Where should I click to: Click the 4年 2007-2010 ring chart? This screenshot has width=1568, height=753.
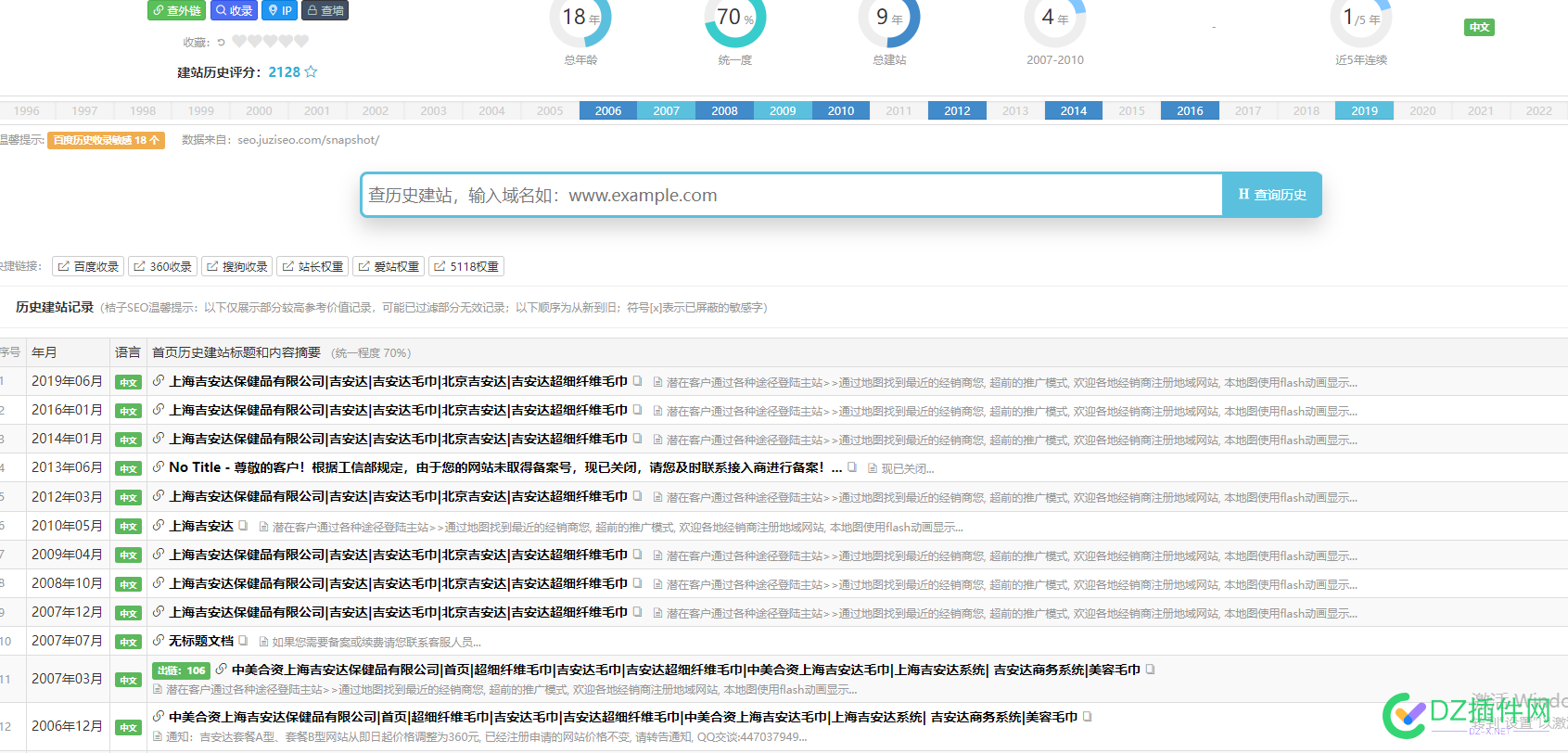(1055, 19)
